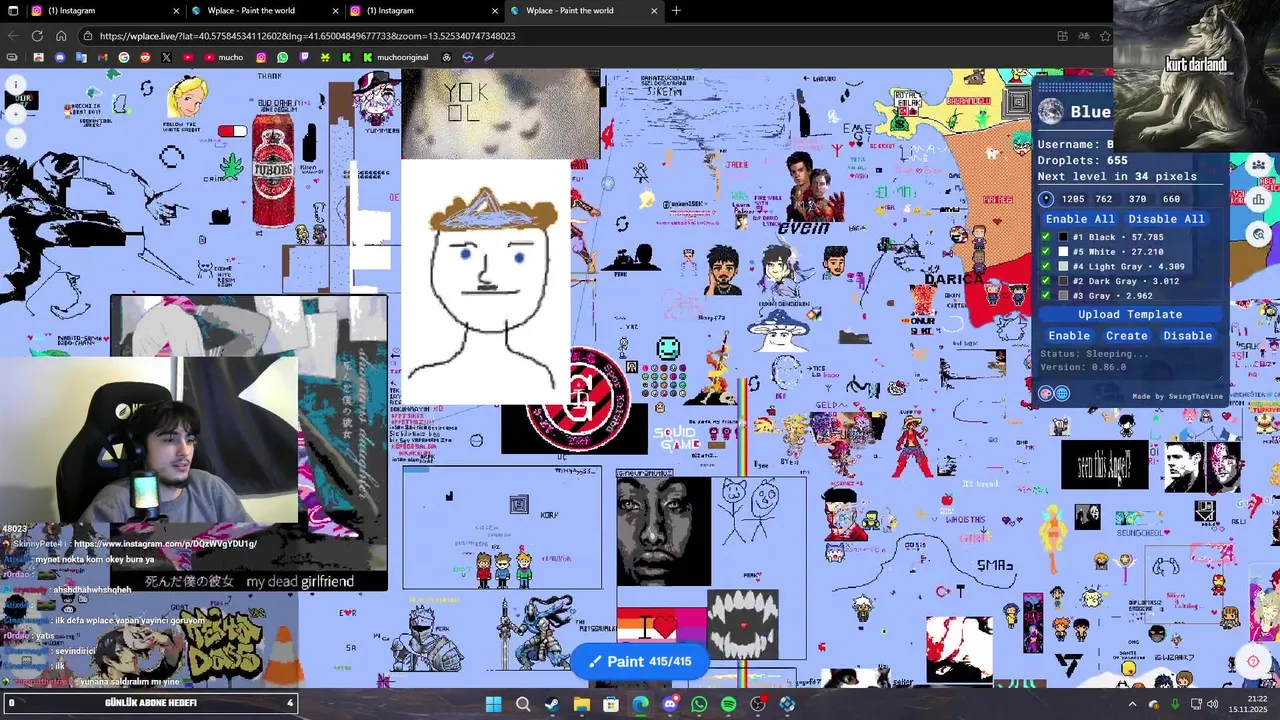1280x720 pixels.
Task: Open the WhatsApp bookmark icon
Action: tap(282, 57)
